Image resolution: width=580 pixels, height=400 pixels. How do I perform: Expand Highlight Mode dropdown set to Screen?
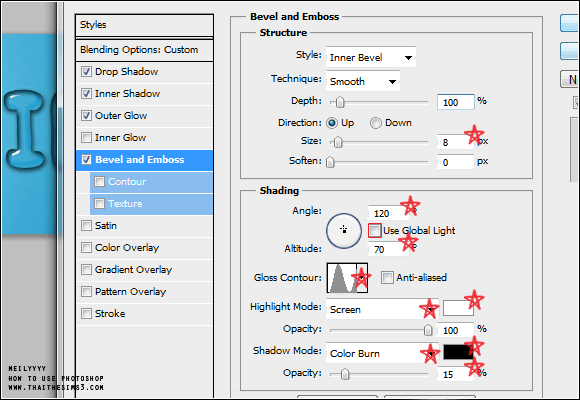coord(382,309)
